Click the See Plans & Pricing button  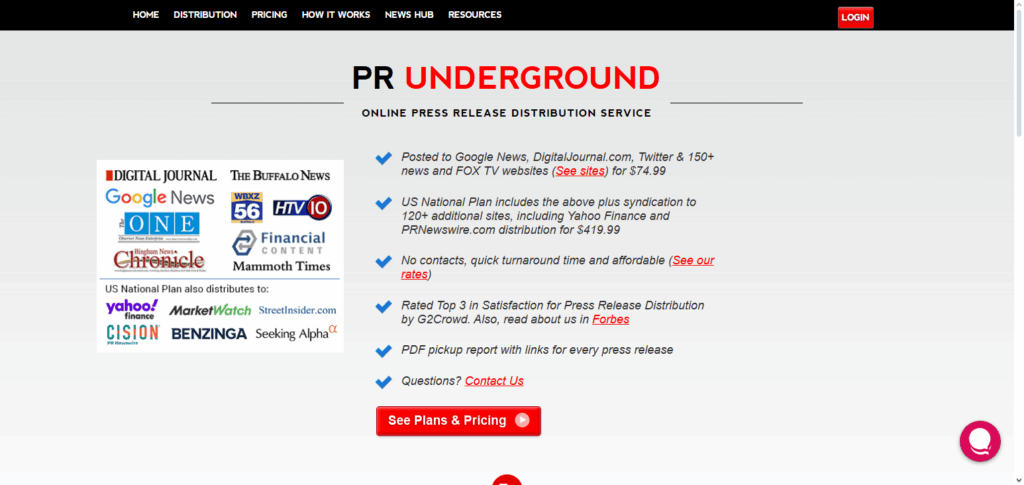(458, 421)
